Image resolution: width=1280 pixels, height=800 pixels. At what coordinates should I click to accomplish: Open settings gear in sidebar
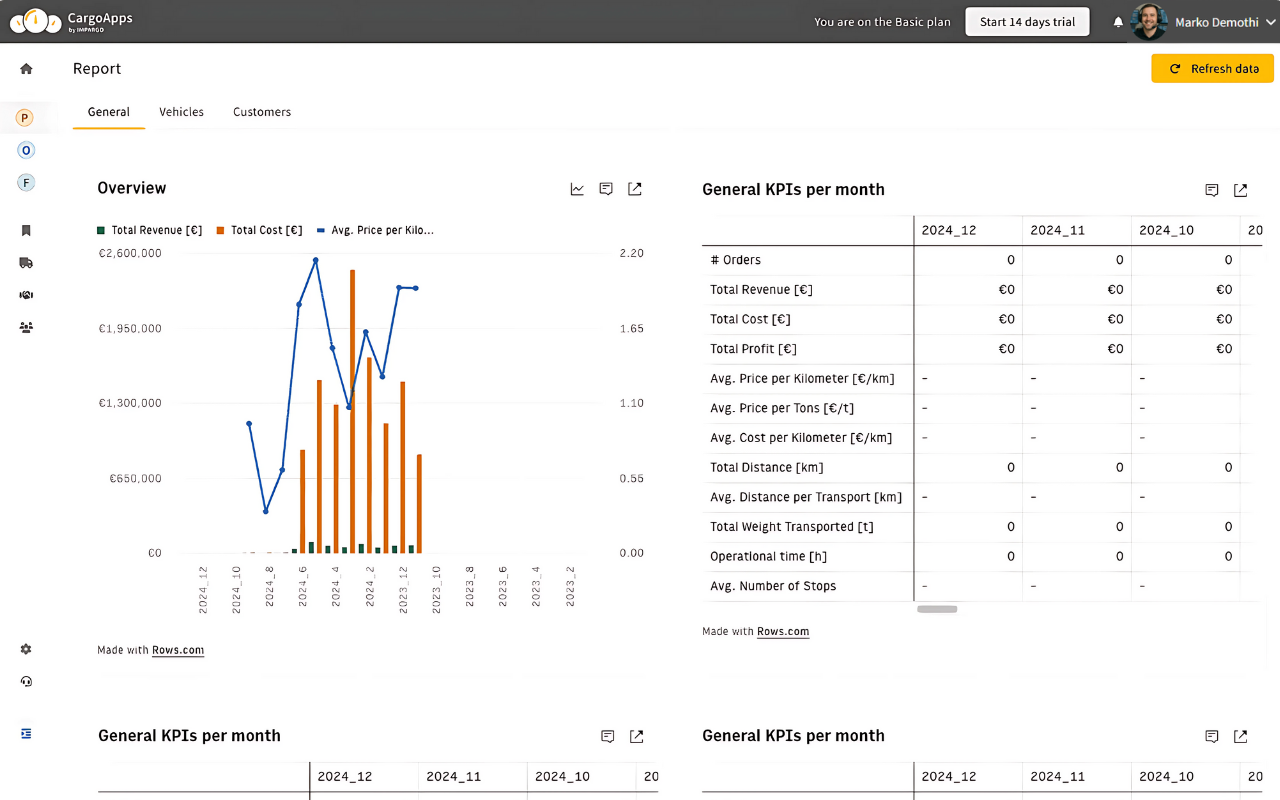pos(26,649)
